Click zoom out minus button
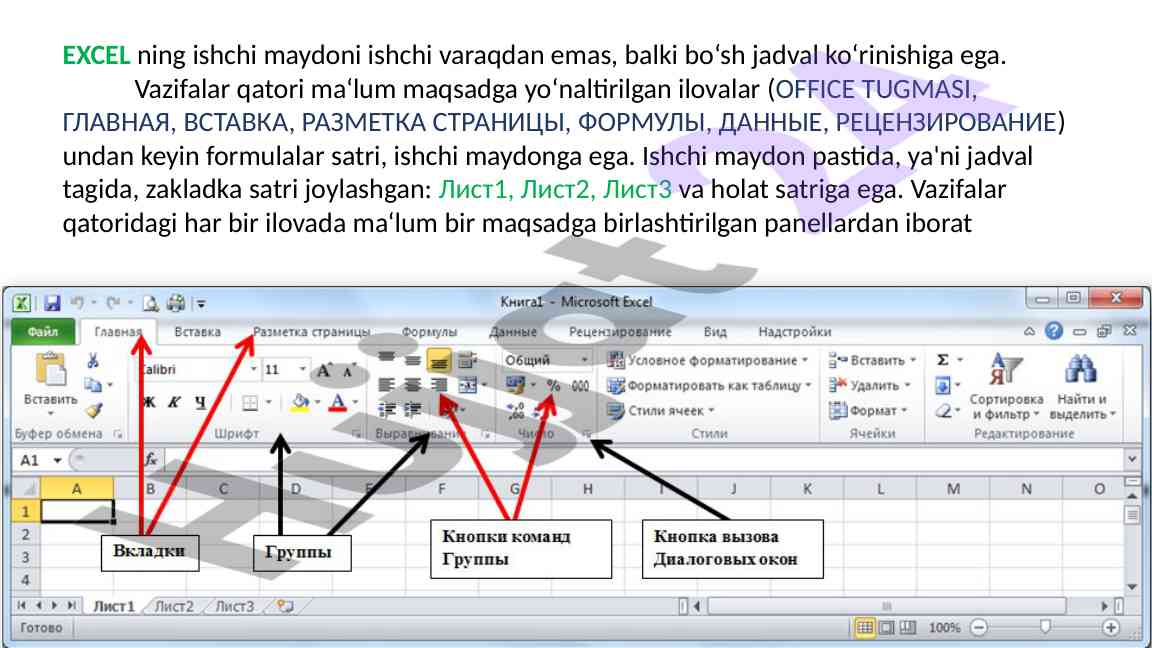Viewport: 1152px width, 648px height. tap(979, 627)
